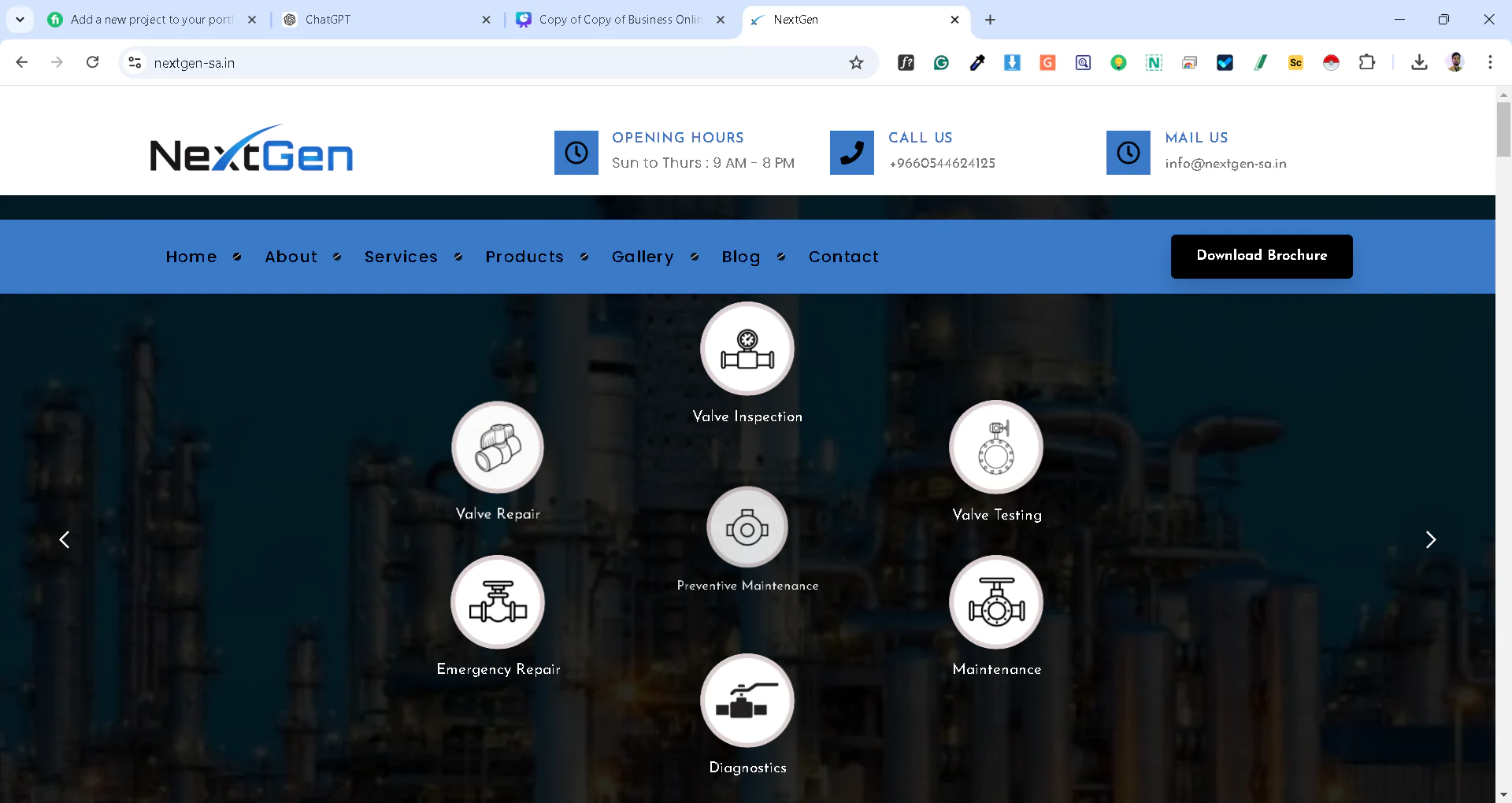Go to the previous carousel slide
1512x803 pixels.
(65, 539)
